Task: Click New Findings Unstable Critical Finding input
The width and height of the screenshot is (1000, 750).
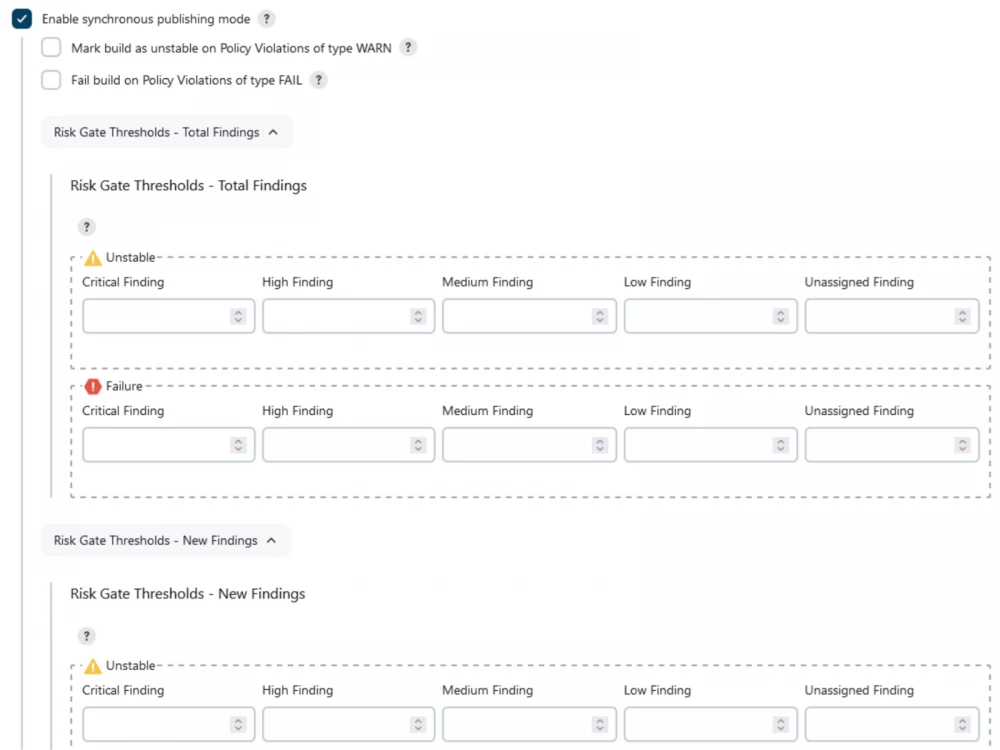Action: (x=157, y=724)
